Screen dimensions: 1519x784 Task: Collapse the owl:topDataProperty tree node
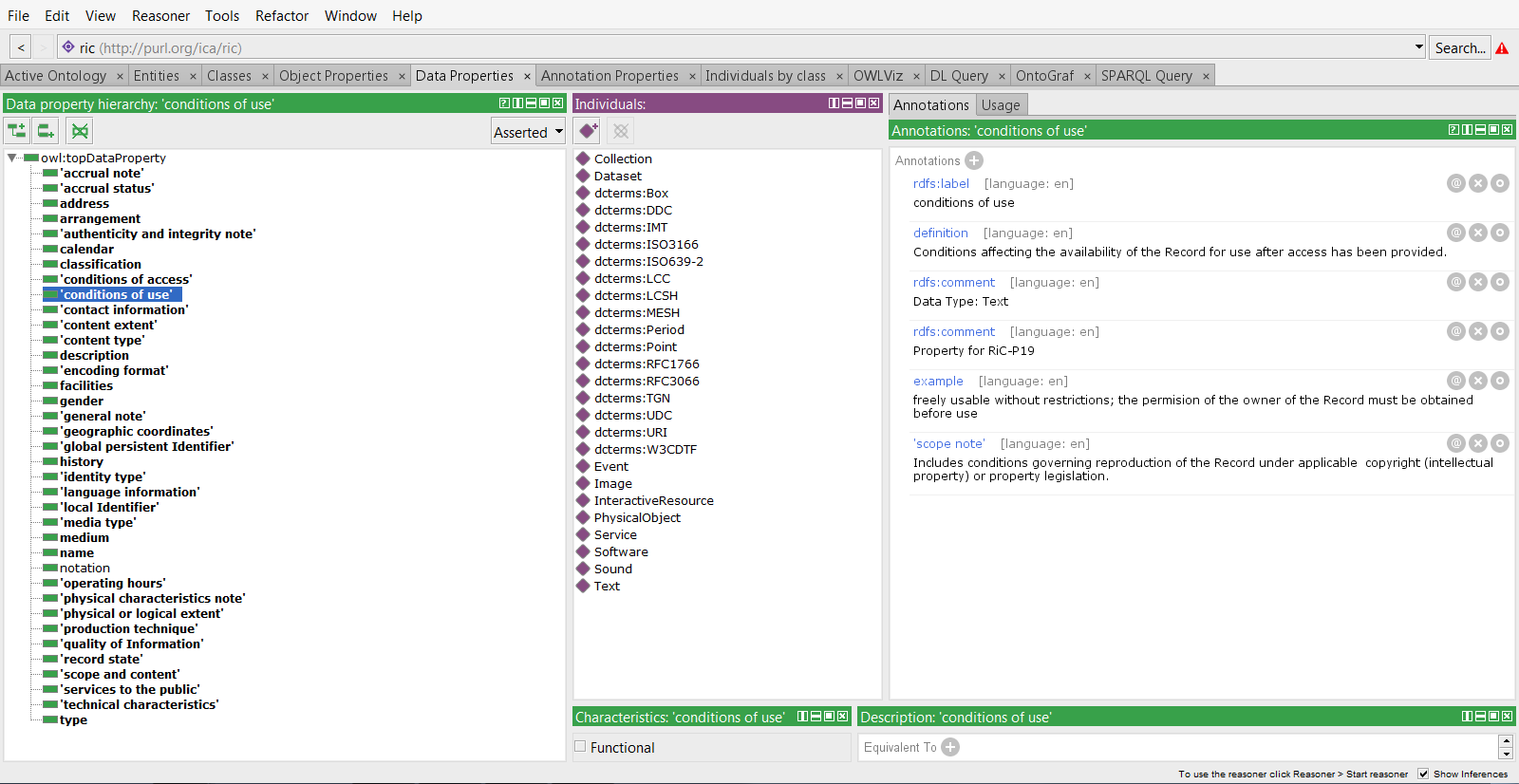pos(12,158)
